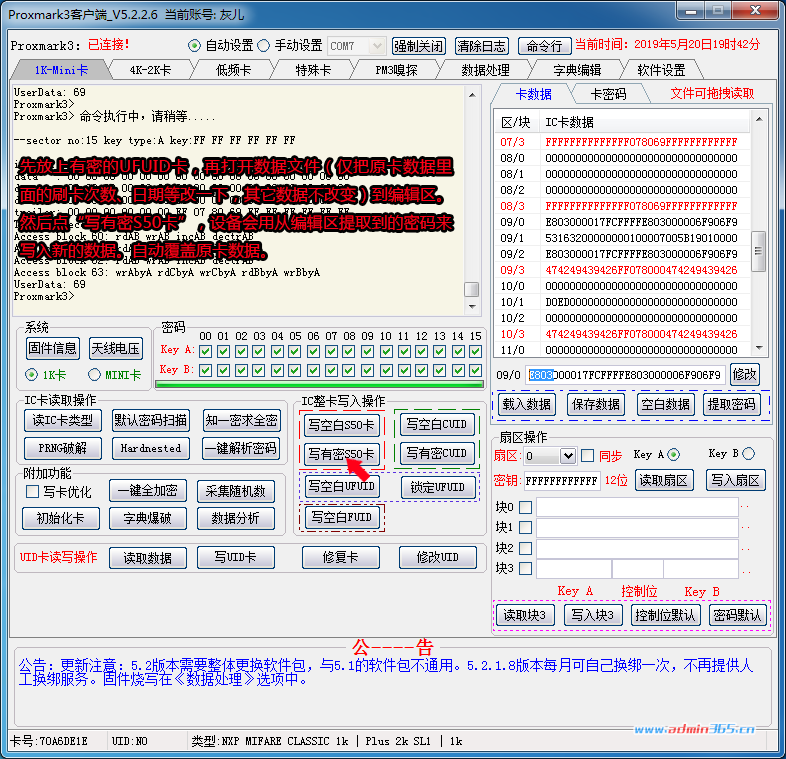Viewport: 786px width, 759px height.
Task: Click the 控制位默认 button
Action: coord(665,615)
